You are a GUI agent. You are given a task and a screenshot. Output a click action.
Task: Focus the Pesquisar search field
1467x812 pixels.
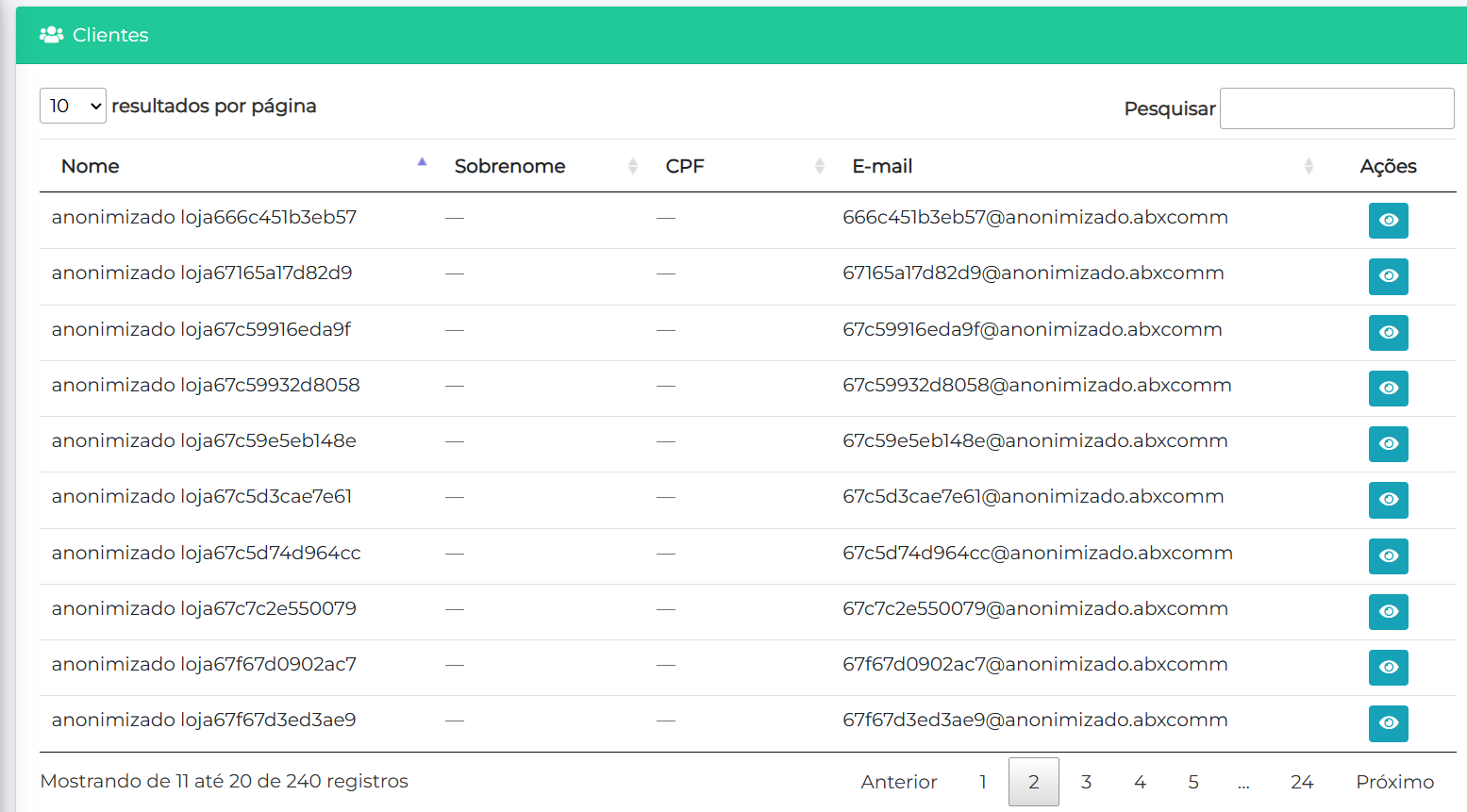coord(1336,108)
